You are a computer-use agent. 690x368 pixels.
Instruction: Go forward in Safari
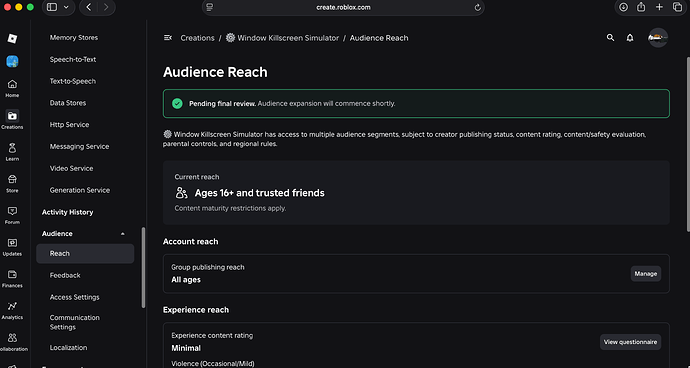click(106, 7)
